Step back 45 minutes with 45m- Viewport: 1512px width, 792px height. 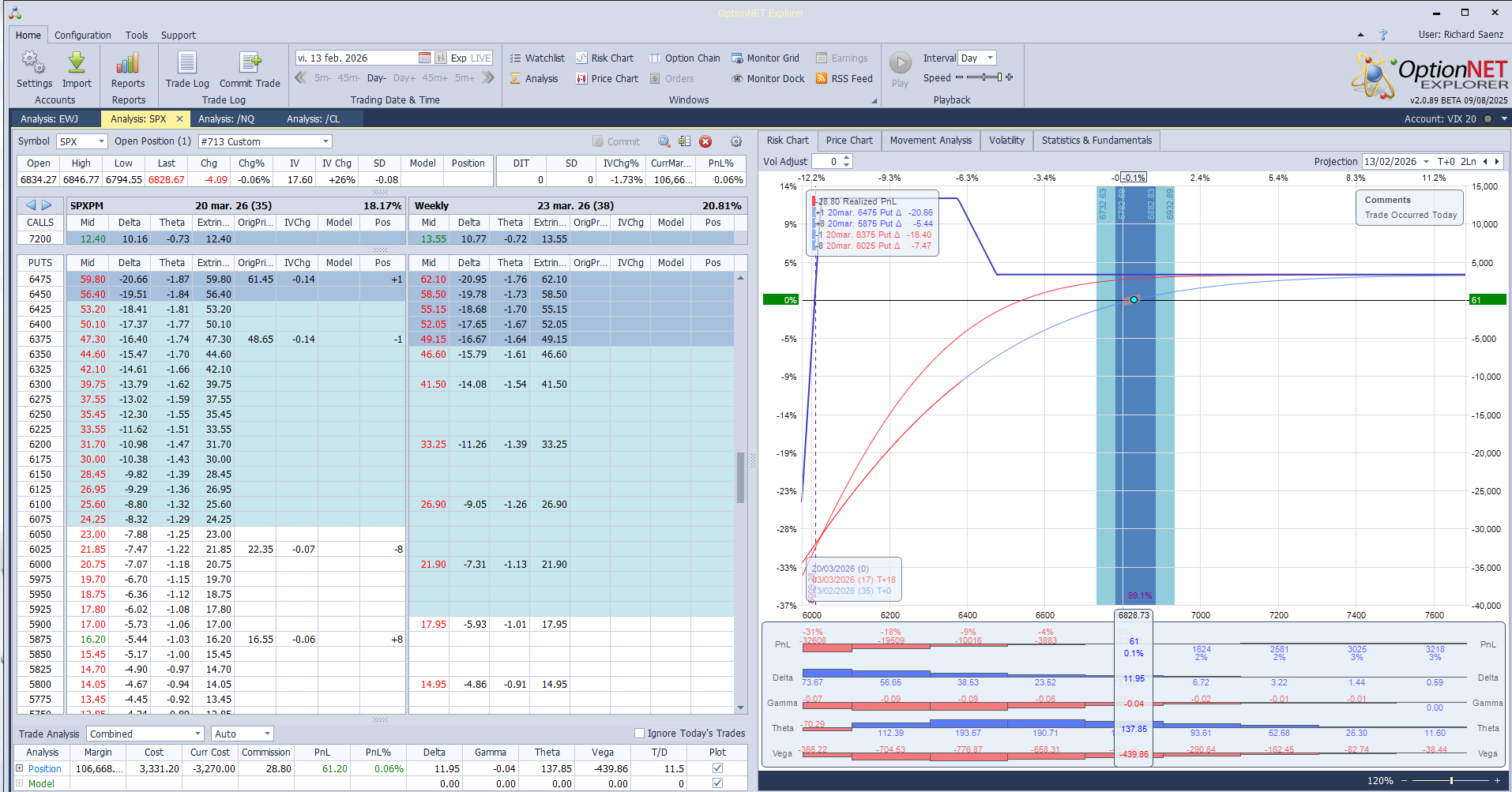tap(348, 78)
